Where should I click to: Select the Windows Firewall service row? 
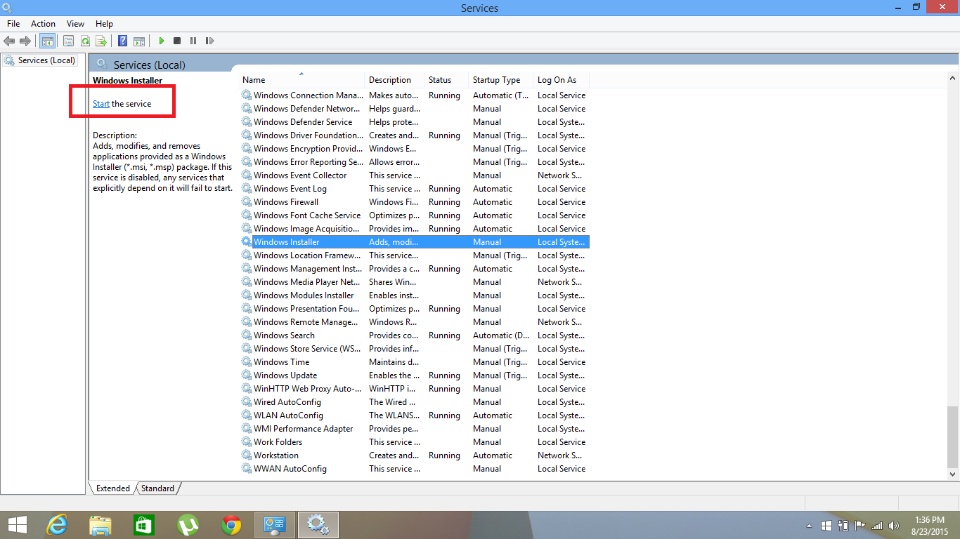pos(415,202)
